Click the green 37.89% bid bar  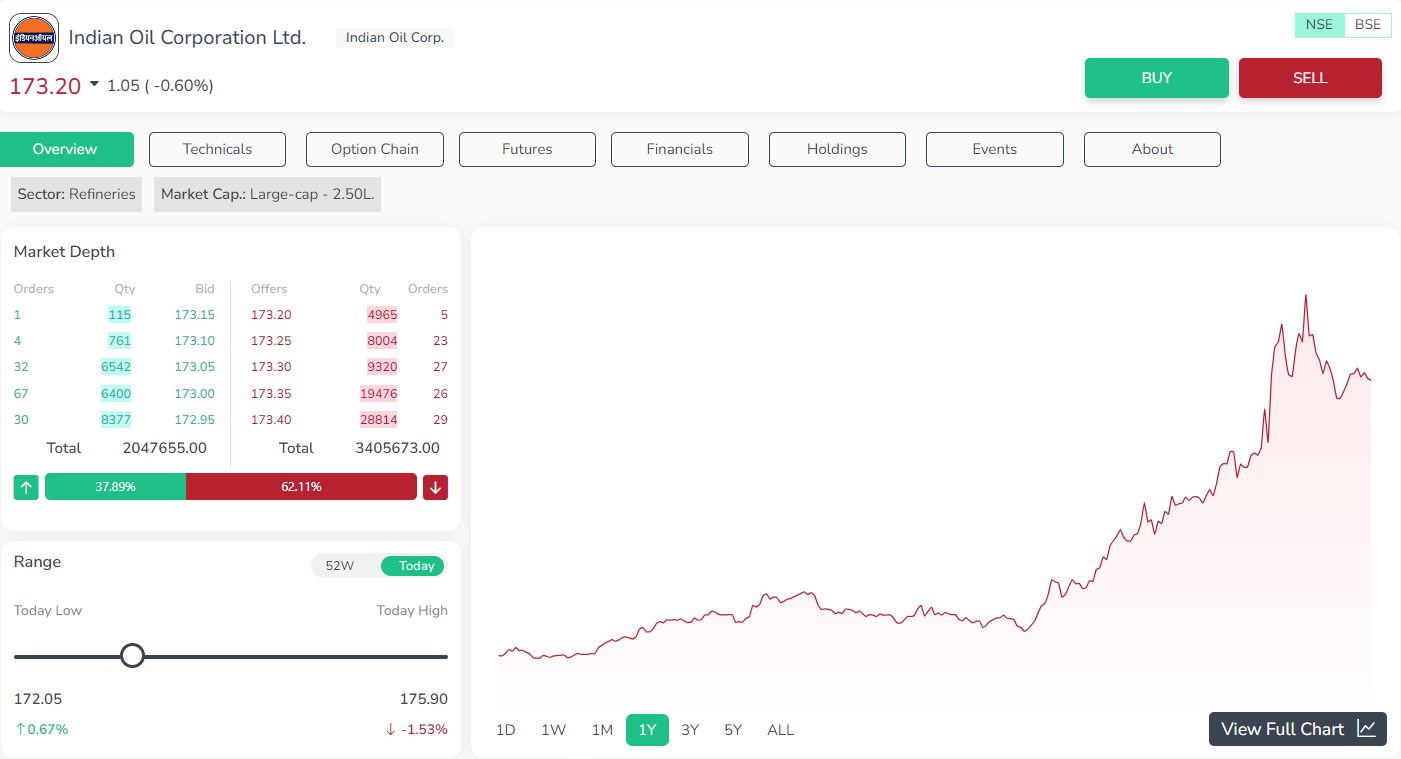coord(115,487)
